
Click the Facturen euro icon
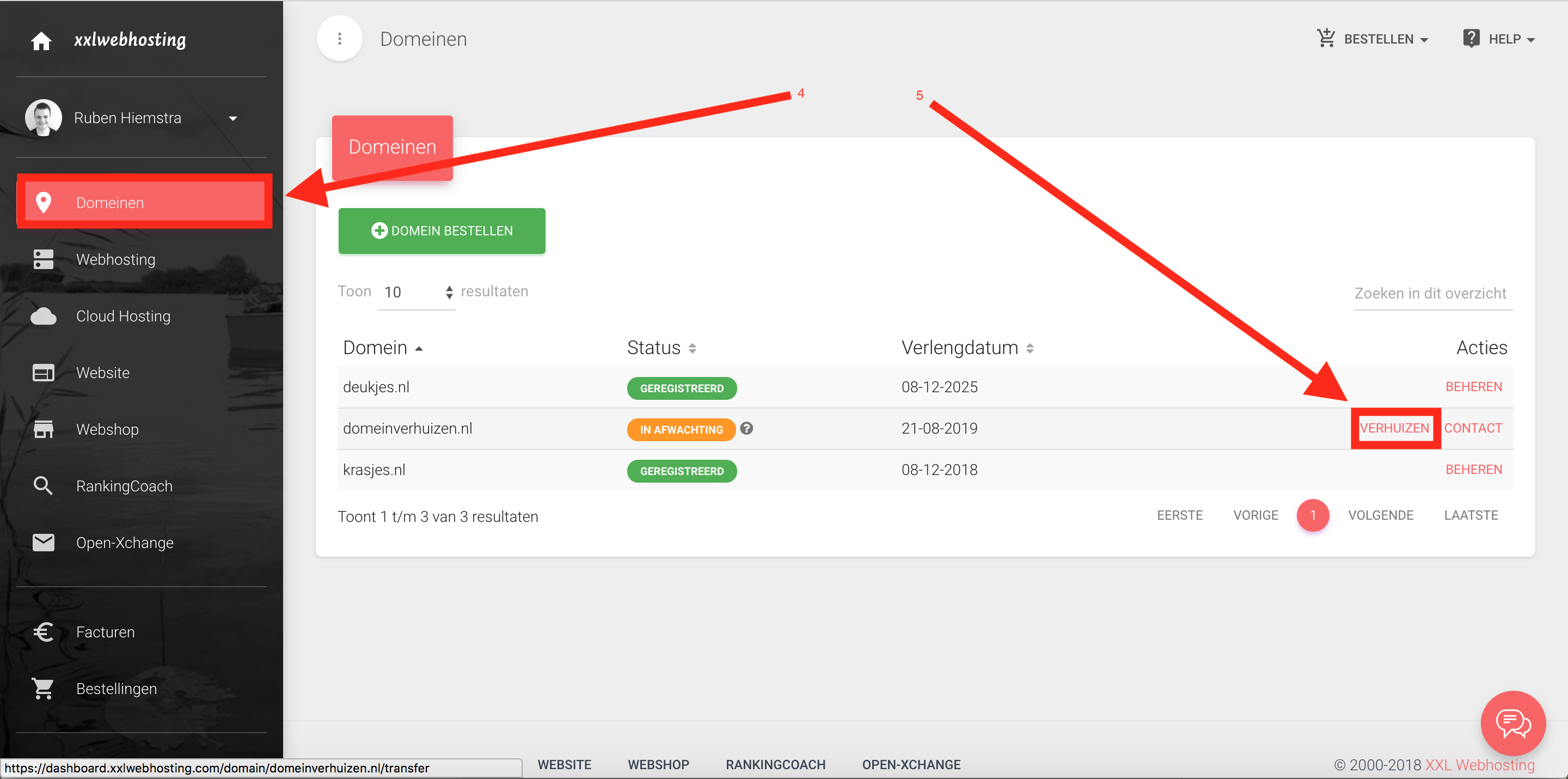pos(43,632)
